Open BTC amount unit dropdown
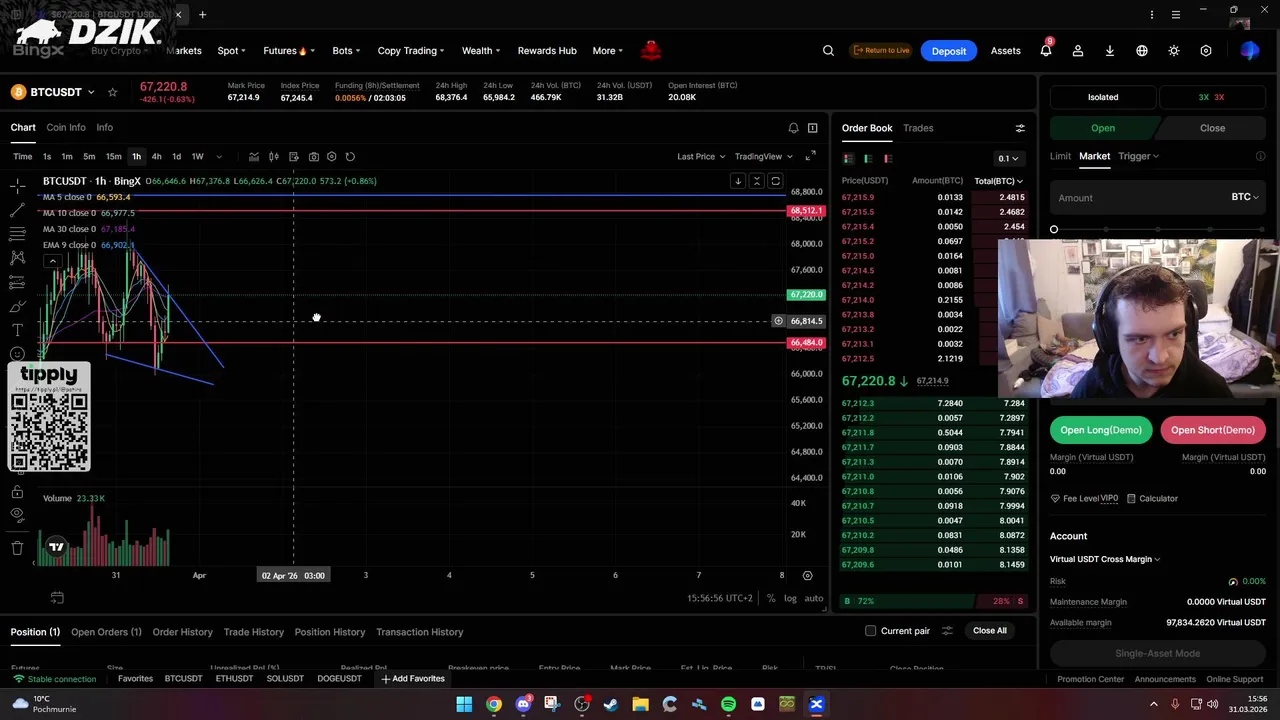The image size is (1280, 720). [1245, 197]
